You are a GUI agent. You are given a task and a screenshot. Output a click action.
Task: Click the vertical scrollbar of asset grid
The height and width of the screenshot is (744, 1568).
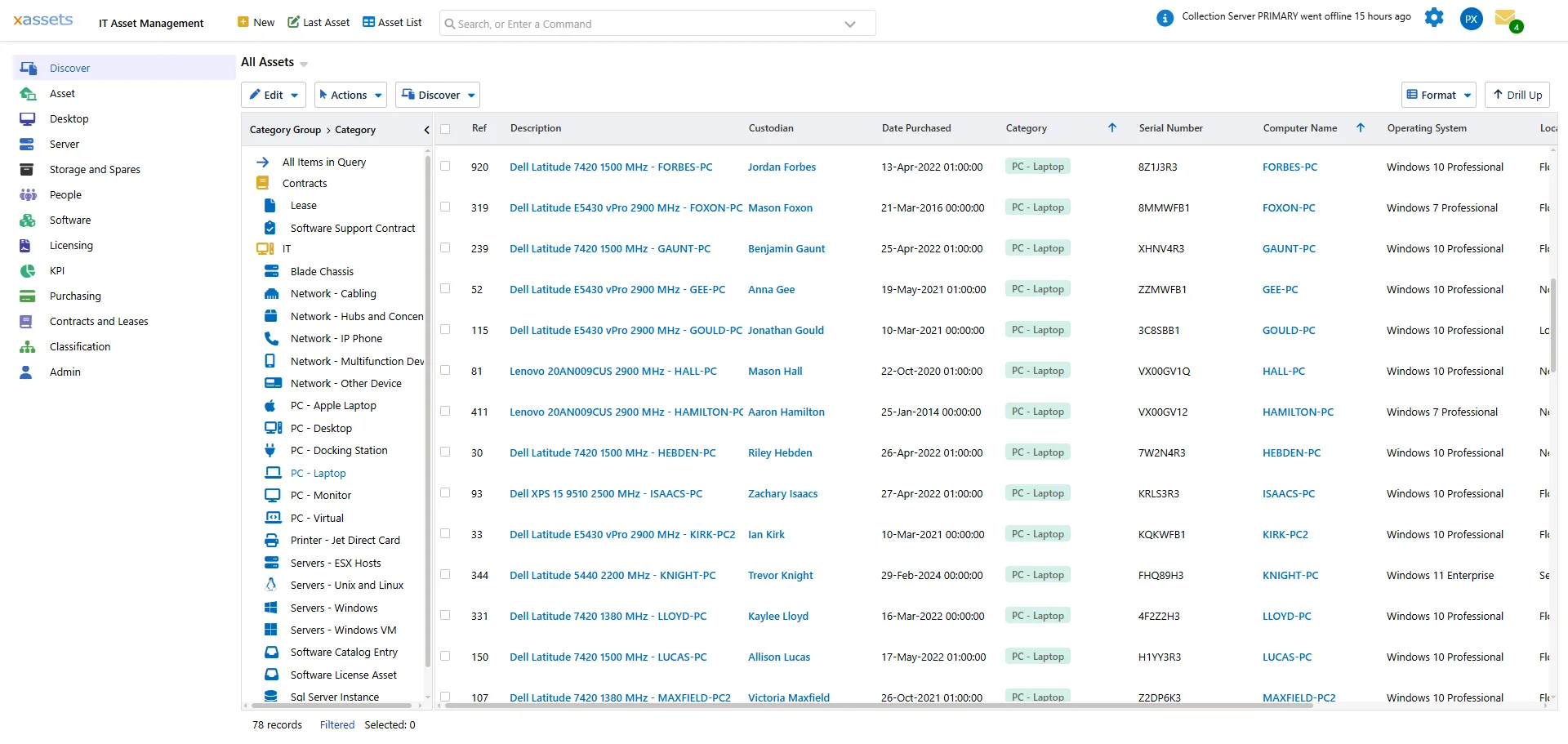pyautogui.click(x=1553, y=325)
